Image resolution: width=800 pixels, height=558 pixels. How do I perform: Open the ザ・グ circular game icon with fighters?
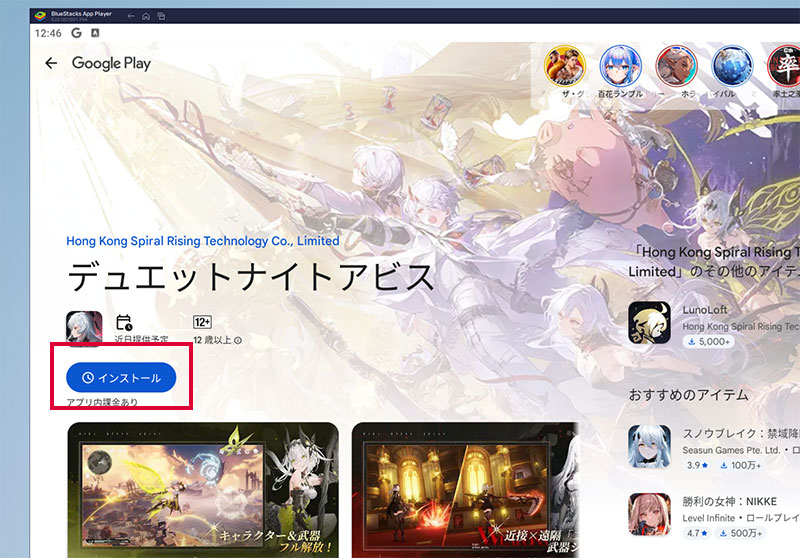click(564, 68)
